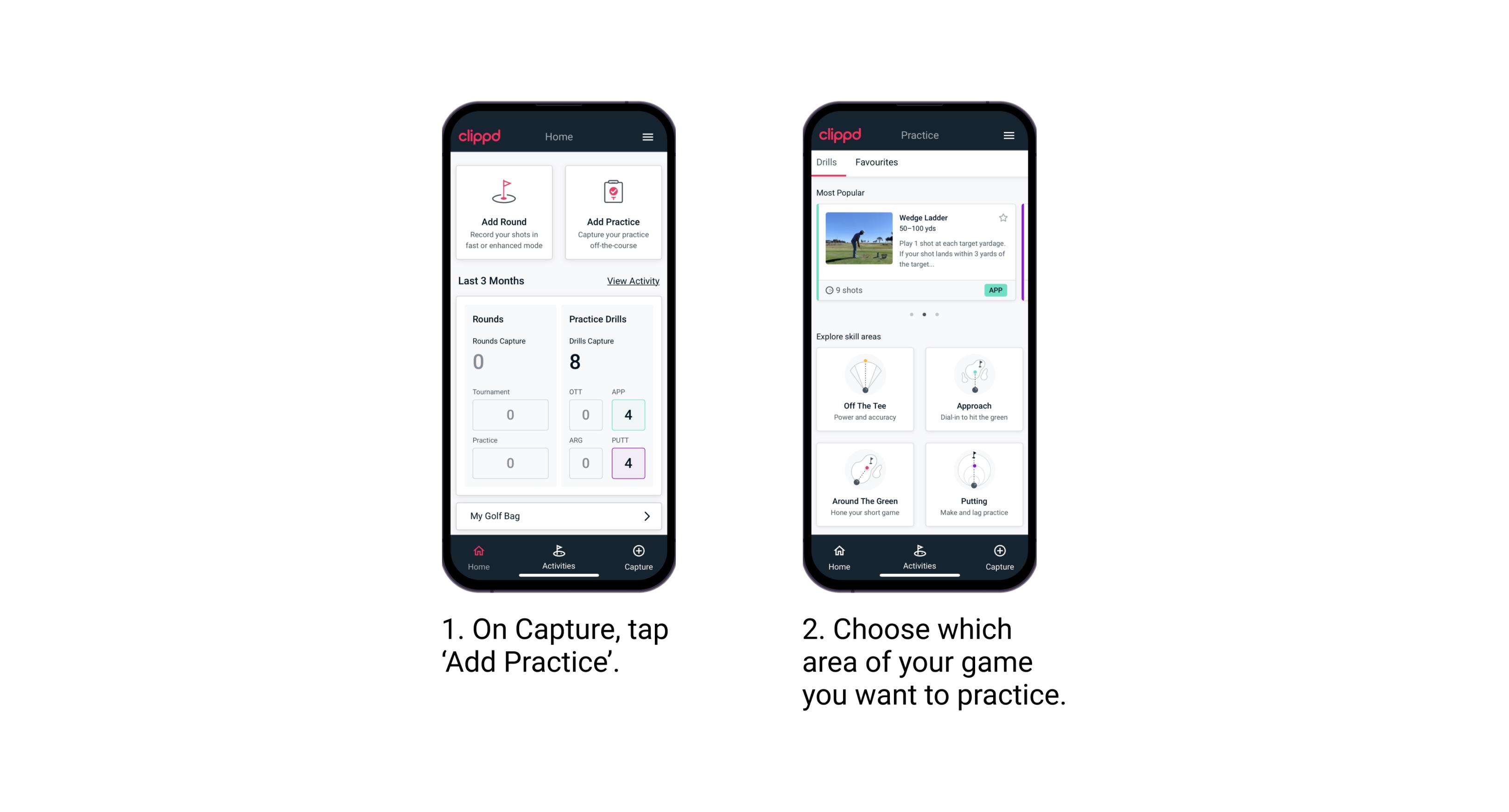The width and height of the screenshot is (1509, 812).
Task: Open the hamburger menu on Practice screen
Action: [1009, 135]
